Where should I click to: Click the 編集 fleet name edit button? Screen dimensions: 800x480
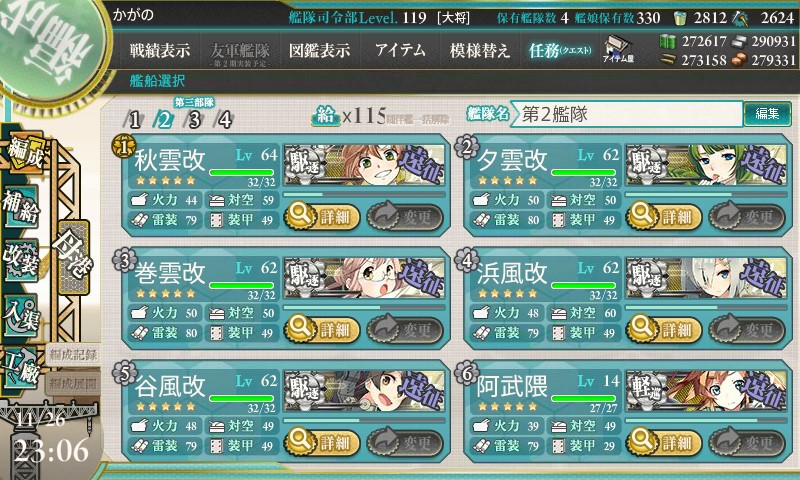point(767,114)
